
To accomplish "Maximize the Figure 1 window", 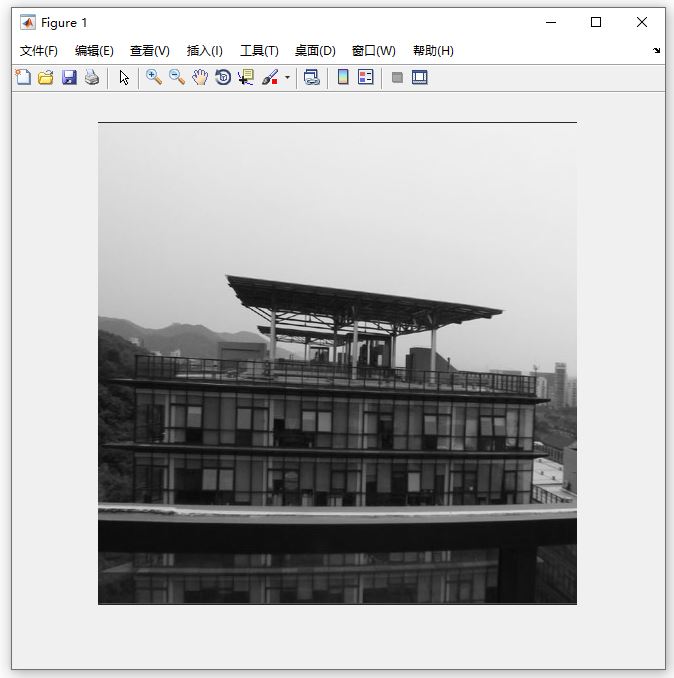I will click(596, 22).
